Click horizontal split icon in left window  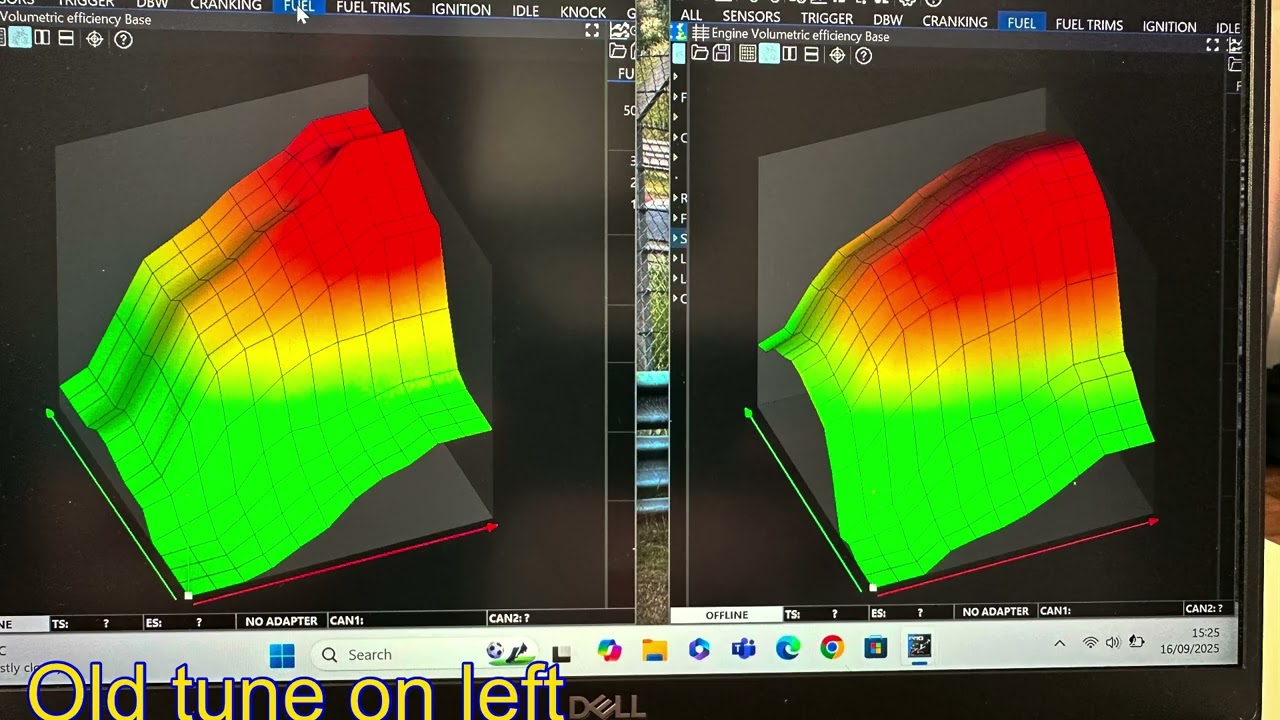click(x=66, y=38)
